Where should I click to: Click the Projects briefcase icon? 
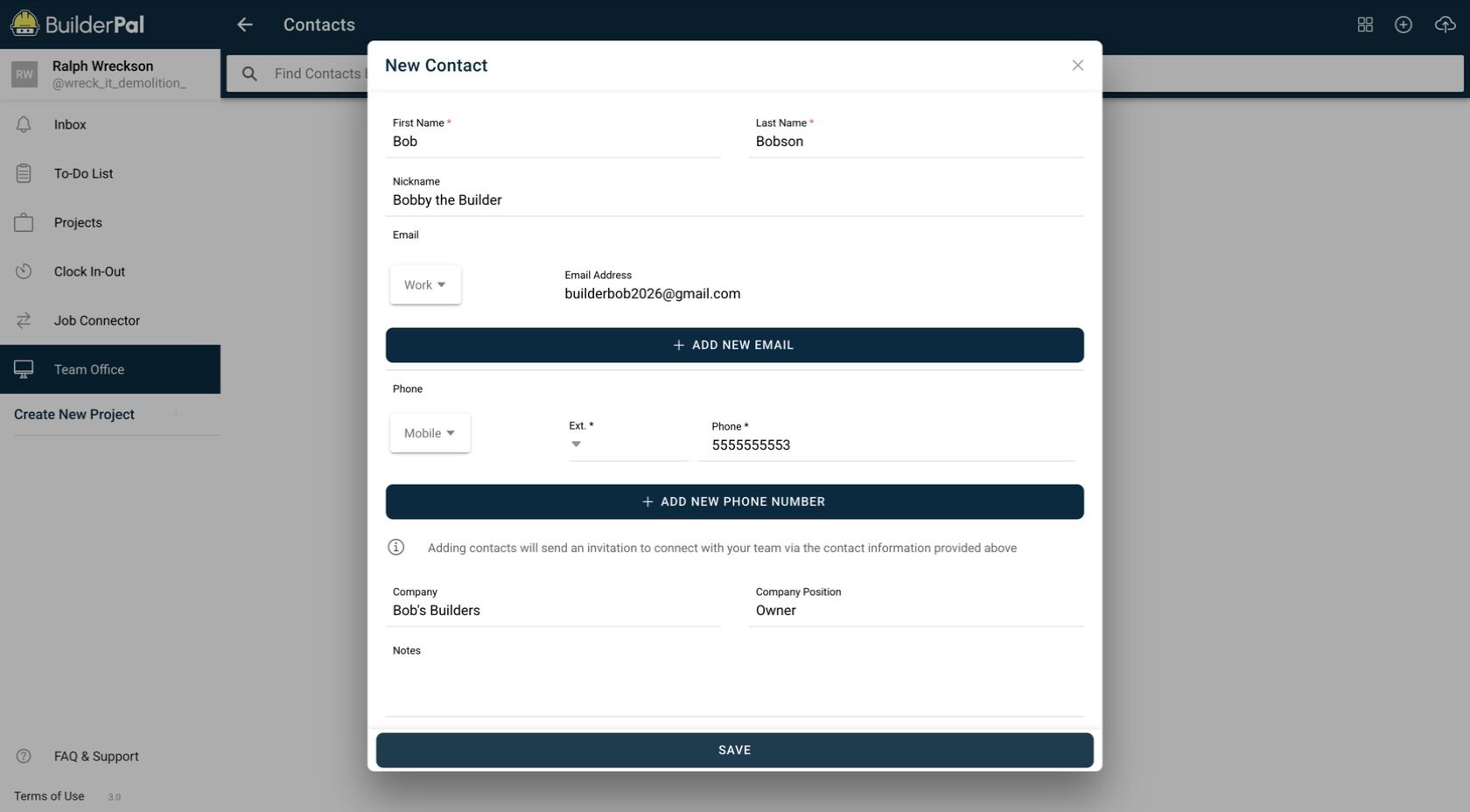click(24, 222)
